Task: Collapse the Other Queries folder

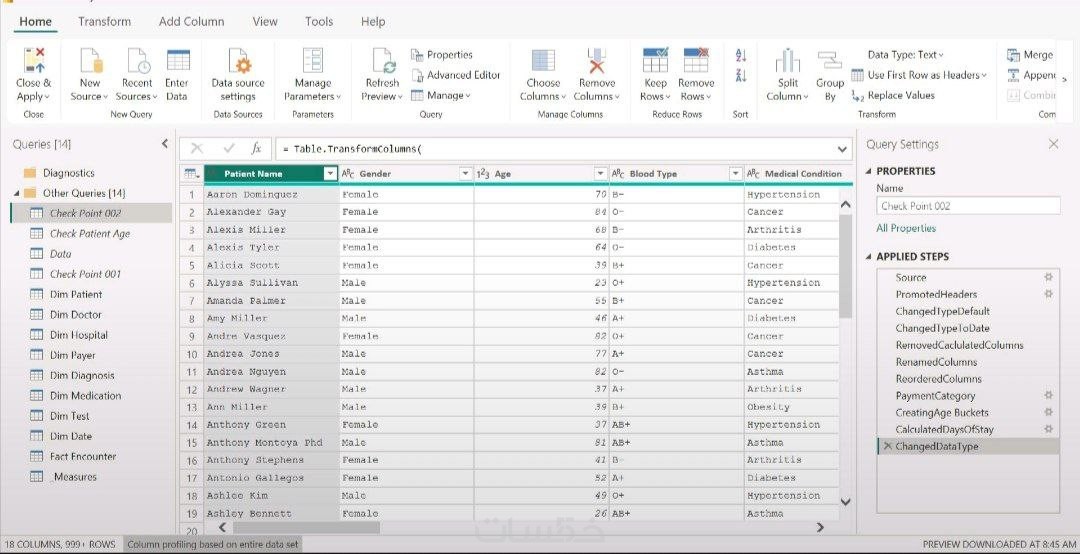Action: pyautogui.click(x=17, y=193)
